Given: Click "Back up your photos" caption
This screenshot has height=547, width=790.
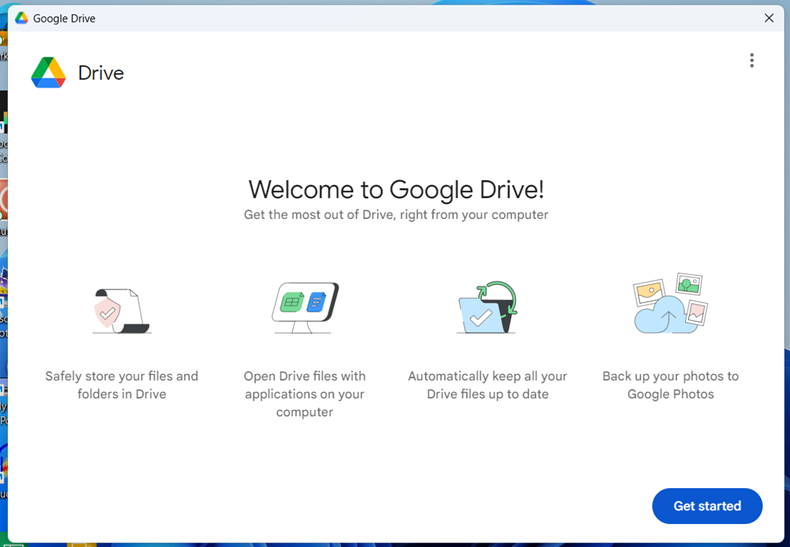Looking at the screenshot, I should 670,385.
